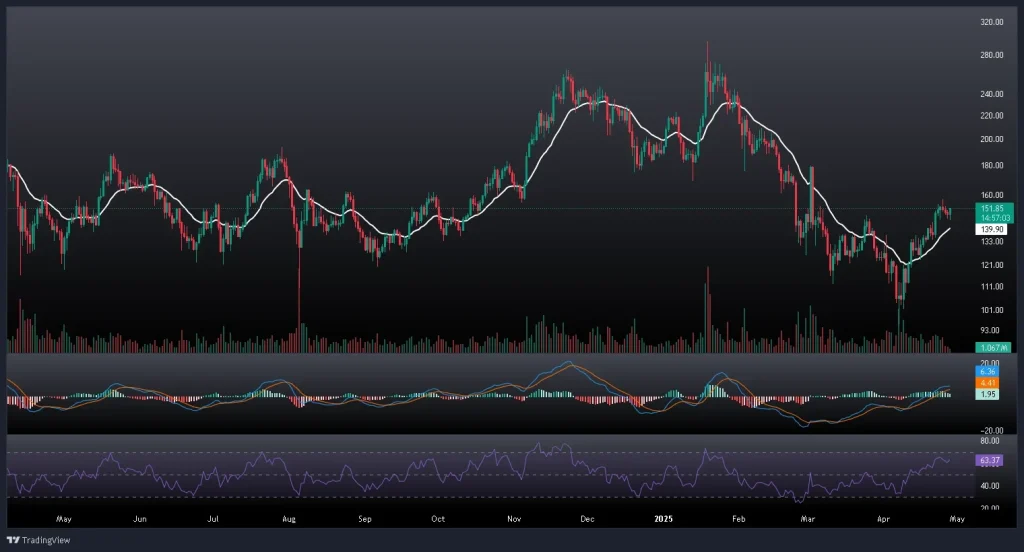Viewport: 1024px width, 552px height.
Task: Click the 320.00 price scale label
Action: (x=992, y=21)
